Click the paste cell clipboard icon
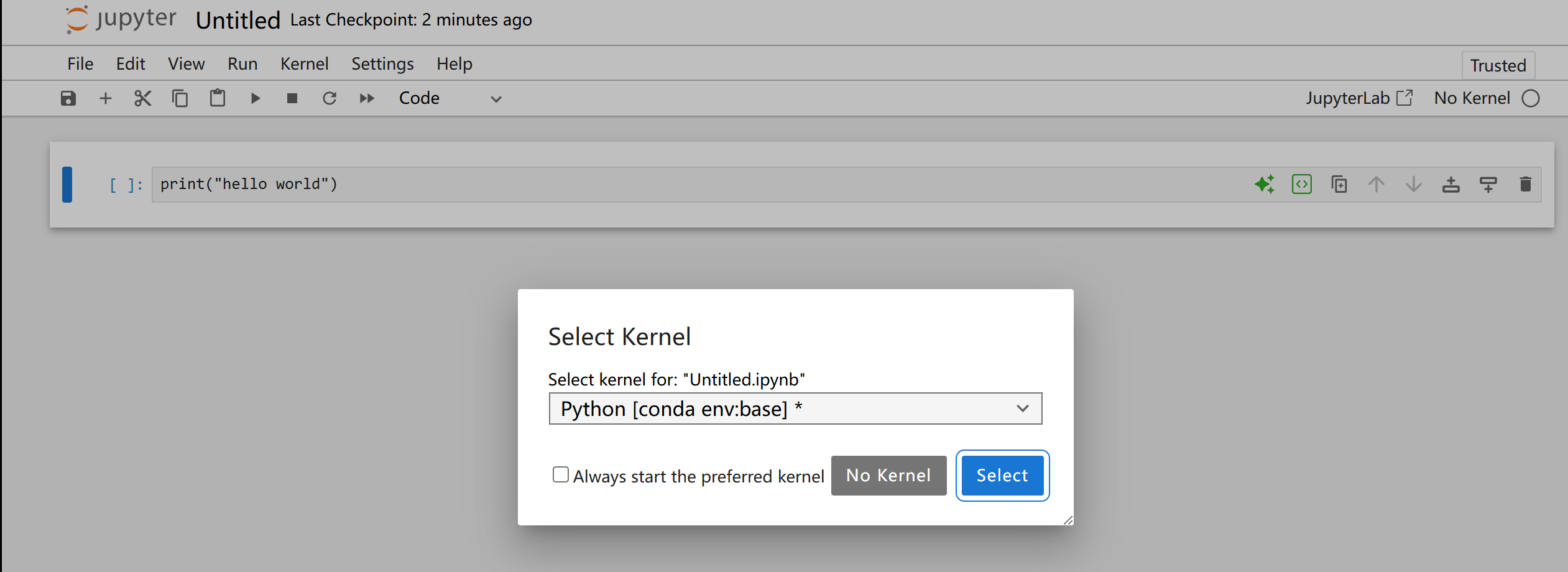 (x=218, y=98)
